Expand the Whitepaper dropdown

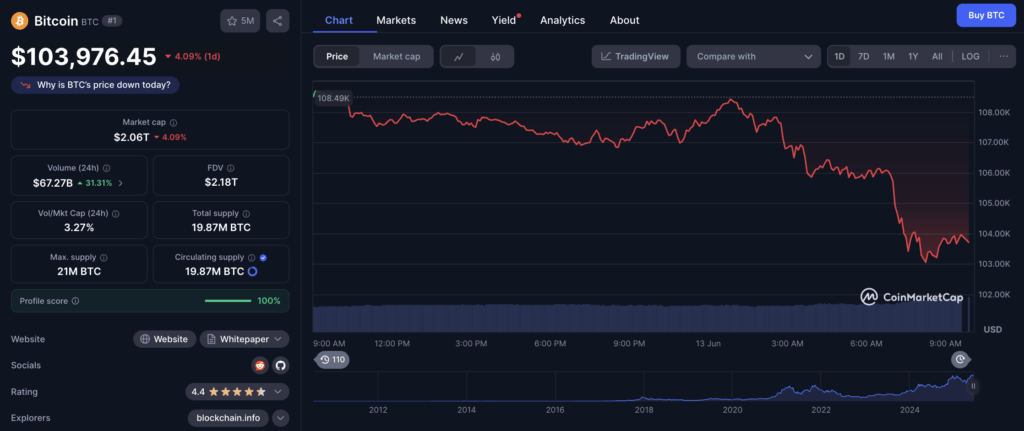244,339
